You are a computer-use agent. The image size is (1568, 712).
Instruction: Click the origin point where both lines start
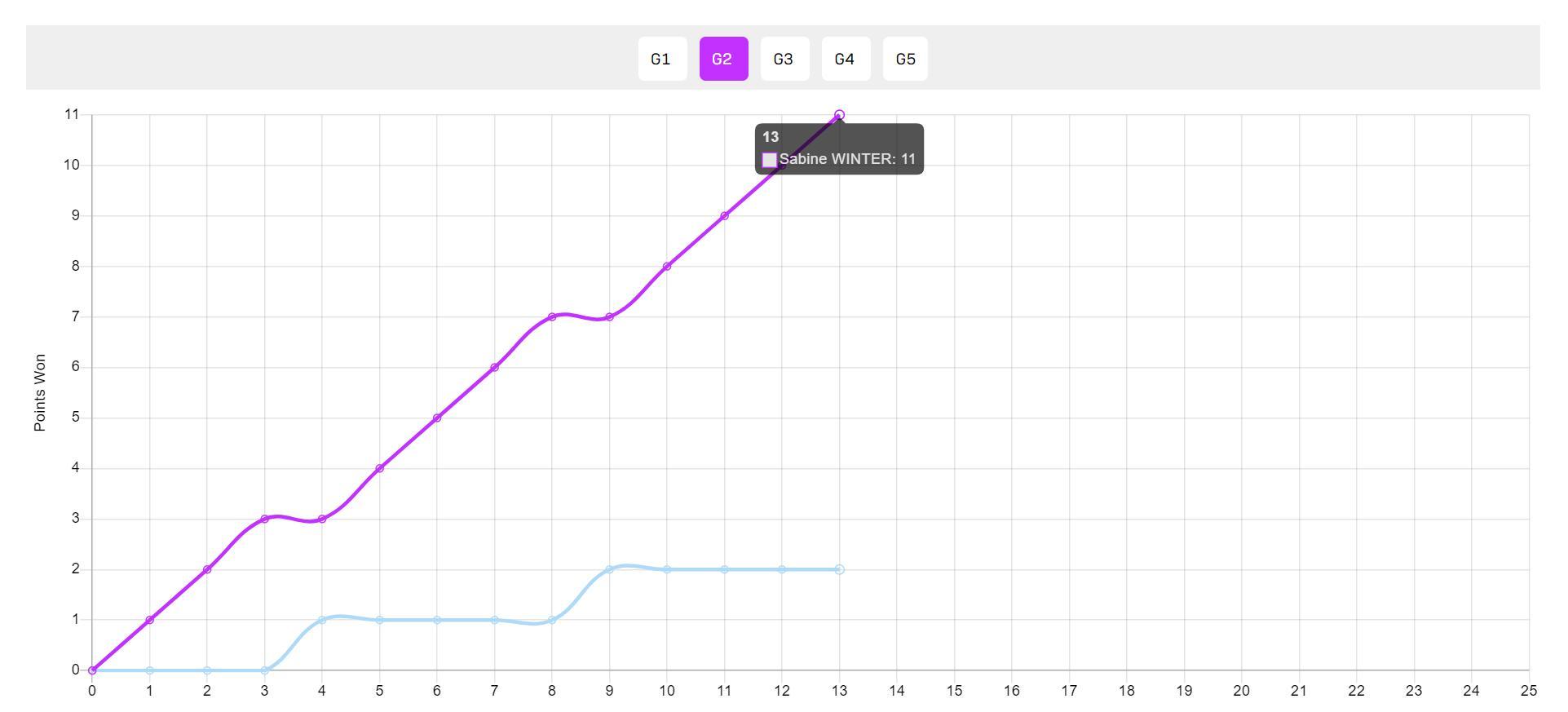pos(92,670)
